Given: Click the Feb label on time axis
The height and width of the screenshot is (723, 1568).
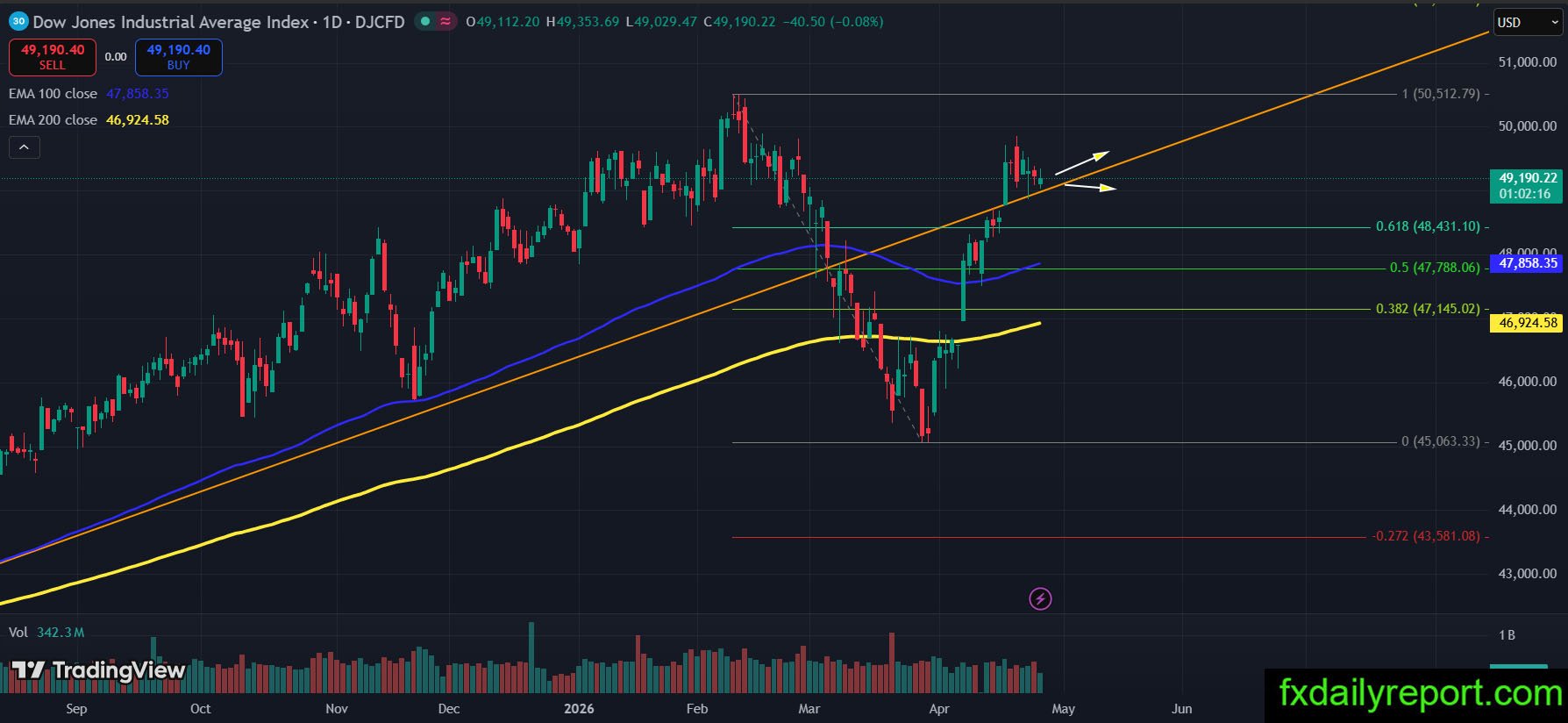Looking at the screenshot, I should coord(697,709).
